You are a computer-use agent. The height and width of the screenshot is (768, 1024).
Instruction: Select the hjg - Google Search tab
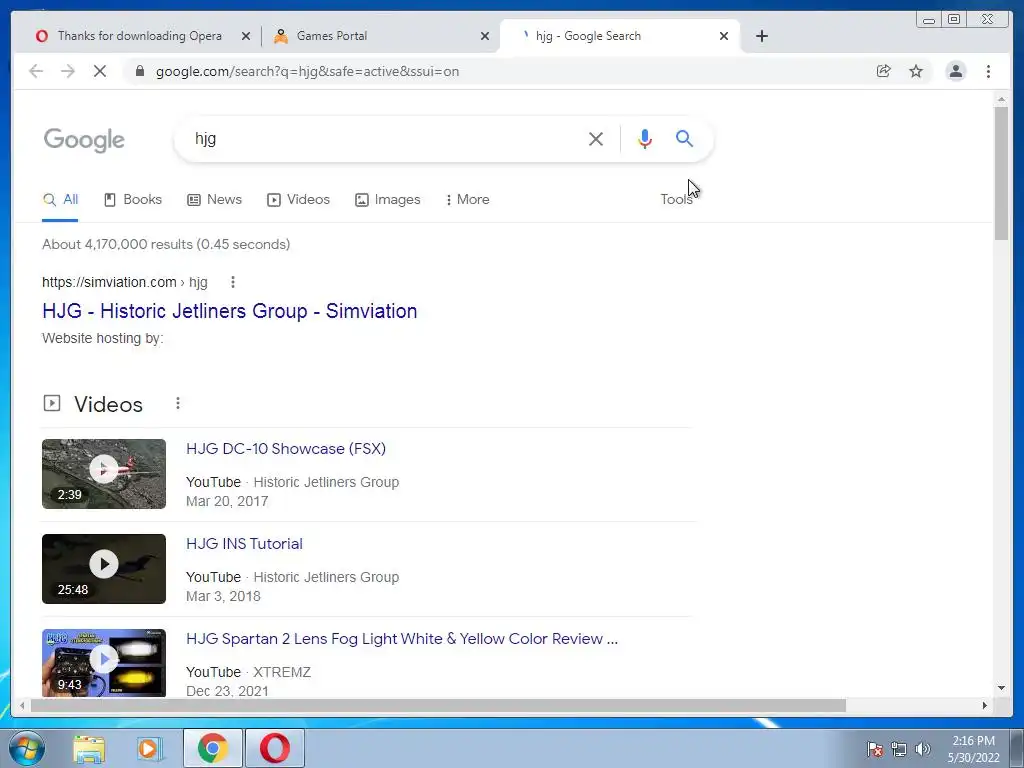click(620, 36)
